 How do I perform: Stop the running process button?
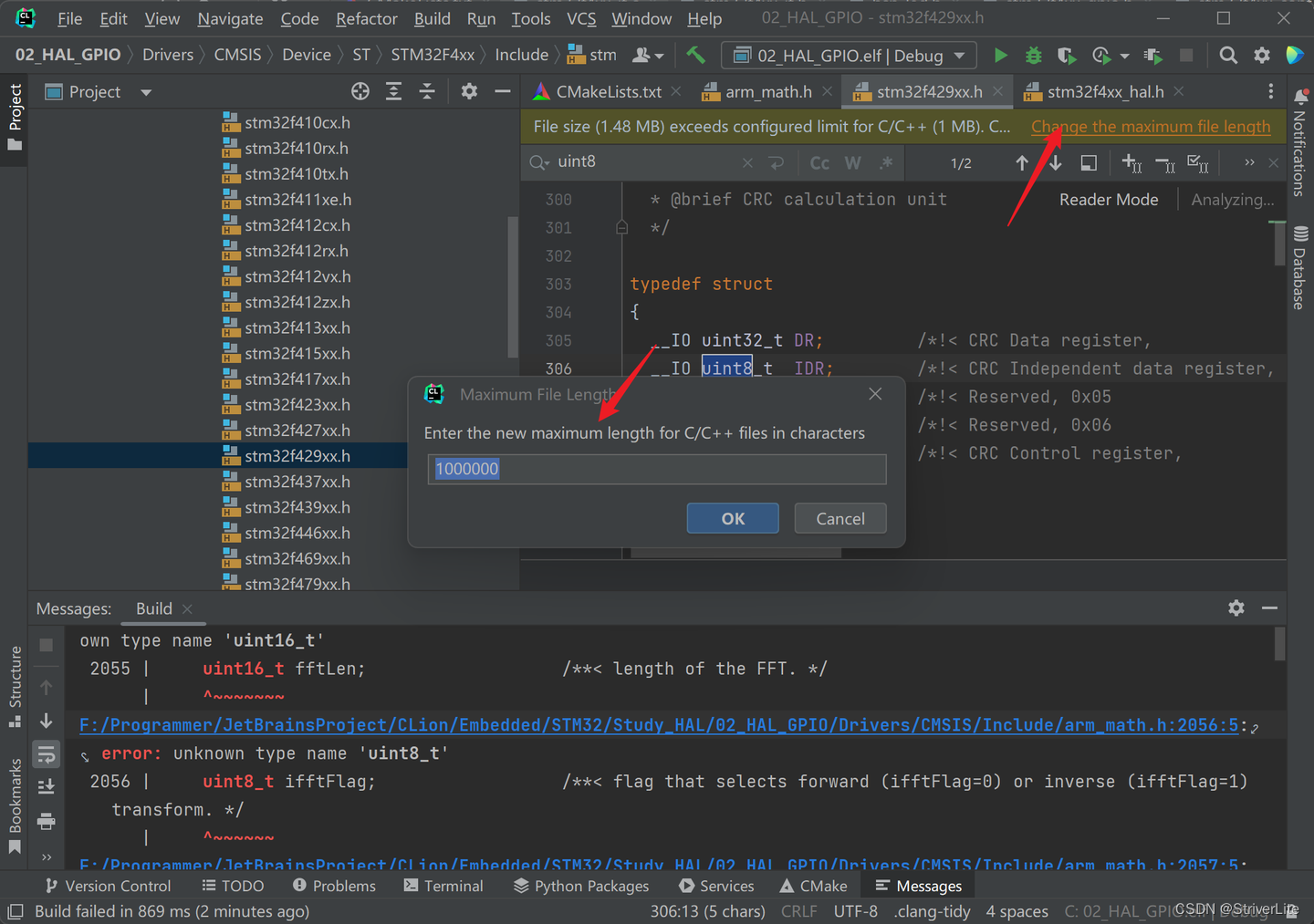point(1186,56)
